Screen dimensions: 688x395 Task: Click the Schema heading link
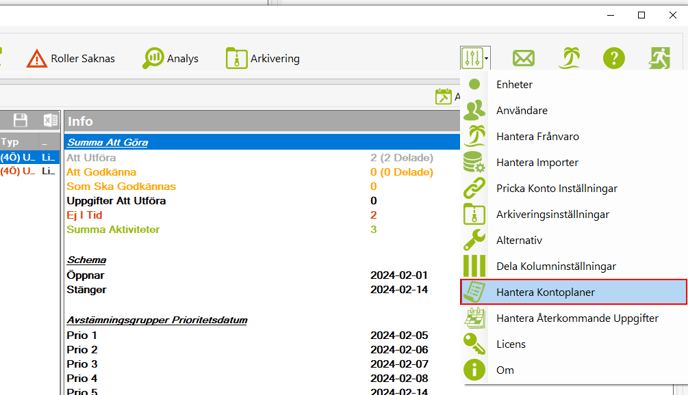click(86, 260)
